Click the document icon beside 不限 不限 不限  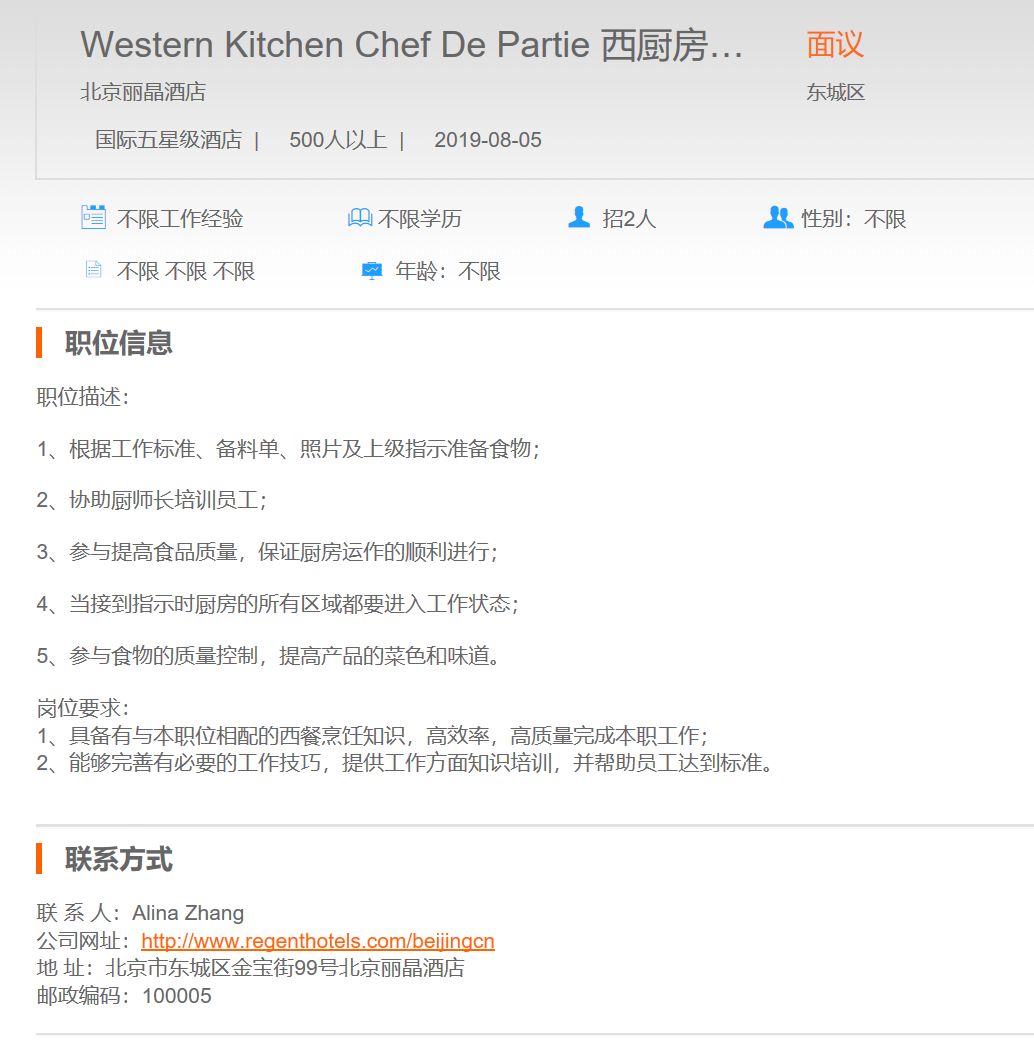click(93, 270)
